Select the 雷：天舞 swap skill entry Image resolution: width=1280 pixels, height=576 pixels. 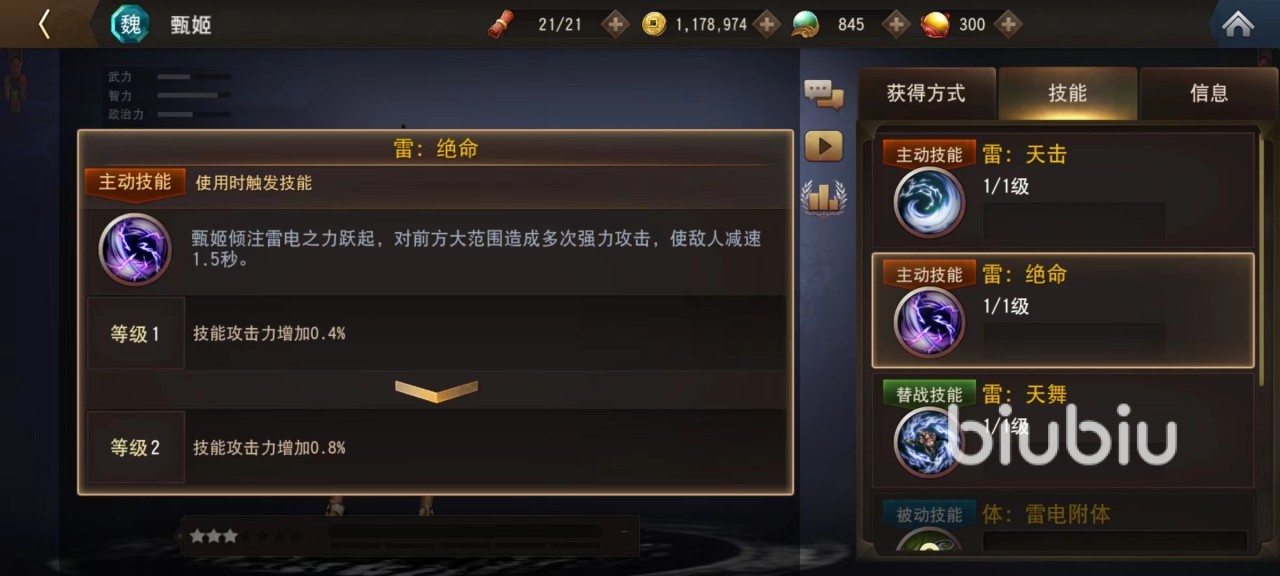click(1064, 430)
